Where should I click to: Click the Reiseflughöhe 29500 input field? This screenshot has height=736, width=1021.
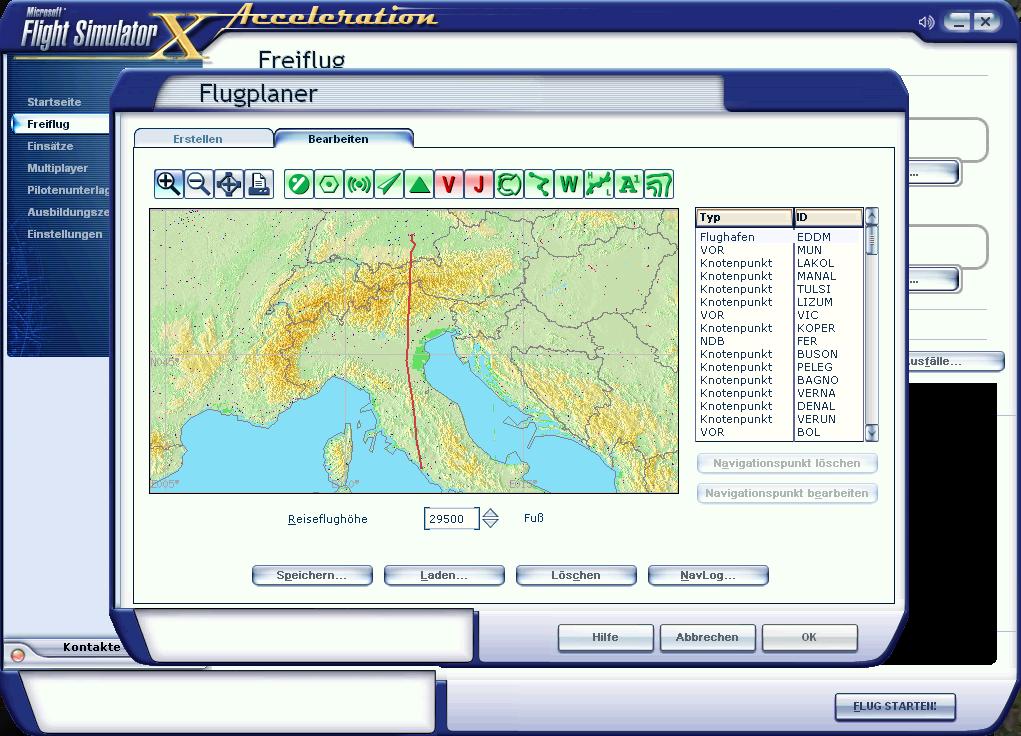coord(452,518)
